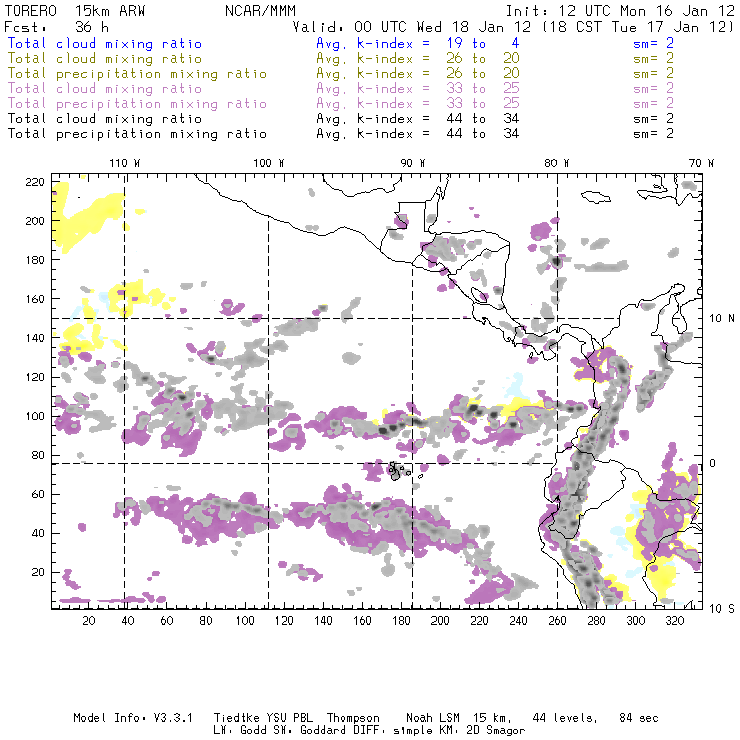
Task: Click the 'Valid: 00 UTC Wed 18 Jan 12' text
Action: tap(412, 27)
